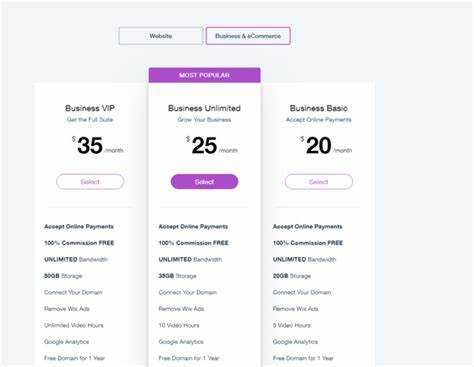The height and width of the screenshot is (367, 474).
Task: Click Free Domain for 1 Year under Unlimited
Action: [x=189, y=358]
